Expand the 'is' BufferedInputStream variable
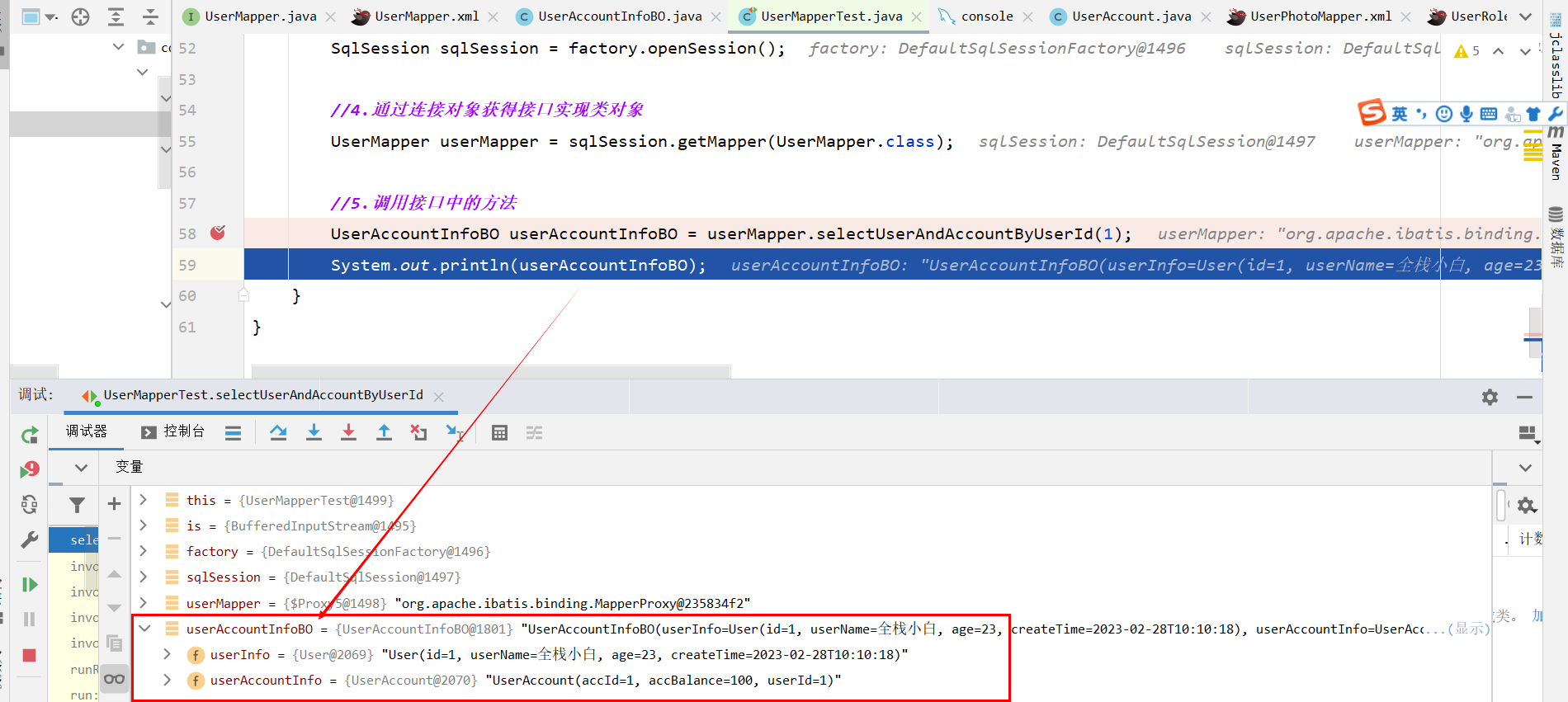Screen dimensions: 1568x702 click(144, 525)
